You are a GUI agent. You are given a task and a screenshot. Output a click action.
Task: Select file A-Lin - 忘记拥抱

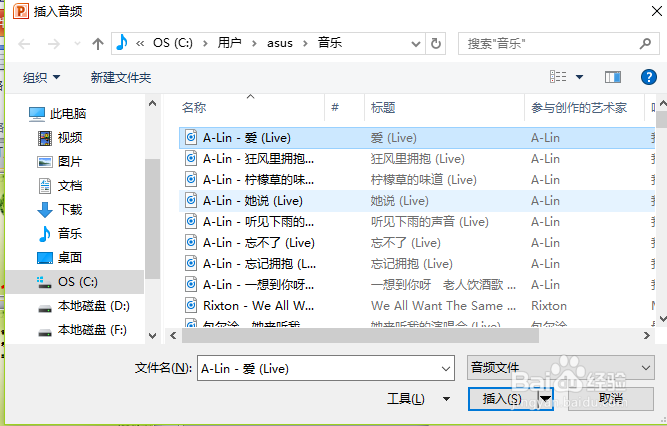coord(416,264)
